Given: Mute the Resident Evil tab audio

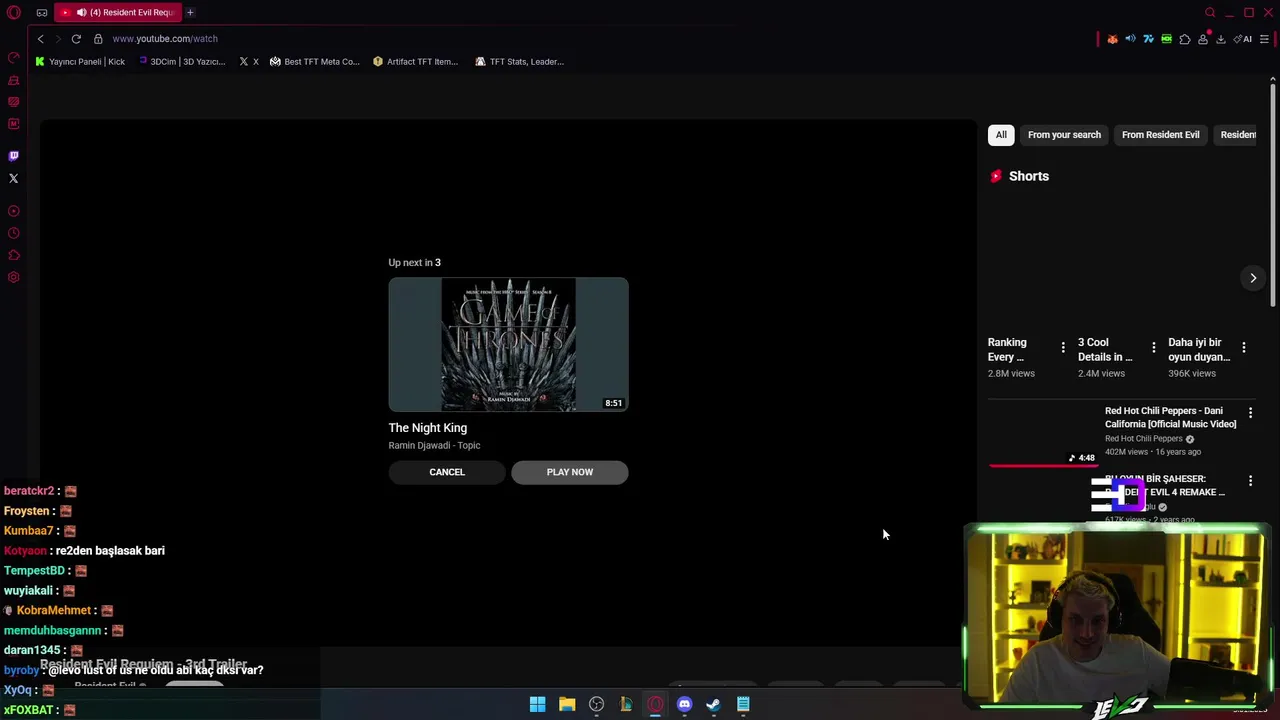Looking at the screenshot, I should [81, 12].
